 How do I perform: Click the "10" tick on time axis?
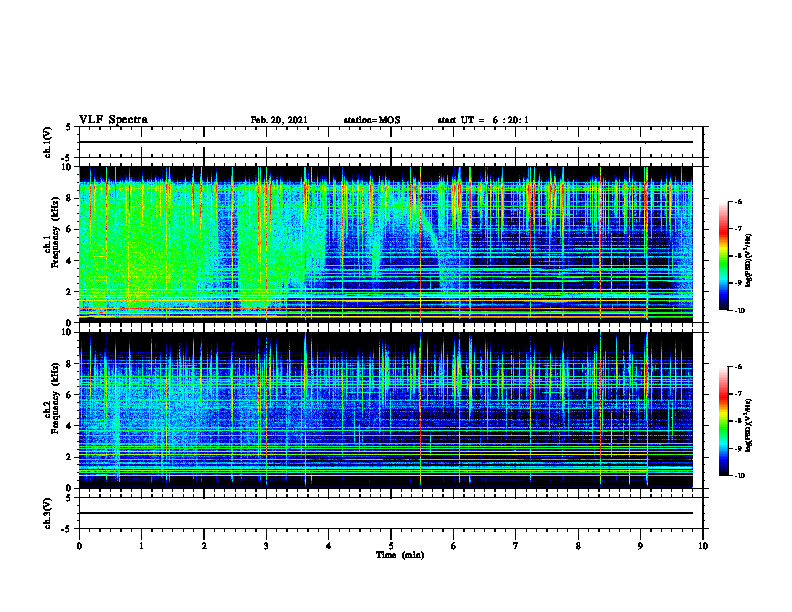click(x=703, y=546)
